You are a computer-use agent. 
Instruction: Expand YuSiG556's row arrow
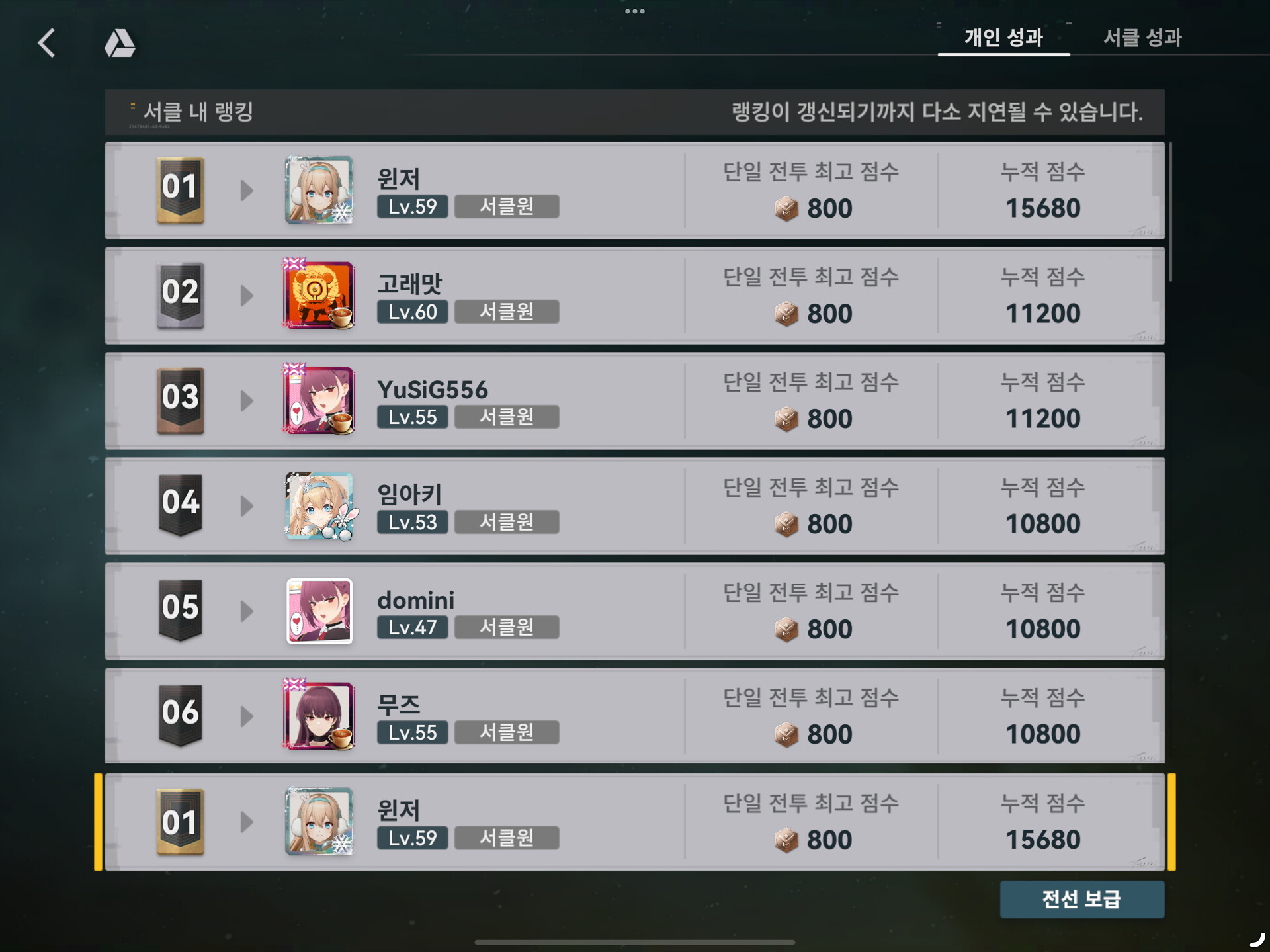247,401
